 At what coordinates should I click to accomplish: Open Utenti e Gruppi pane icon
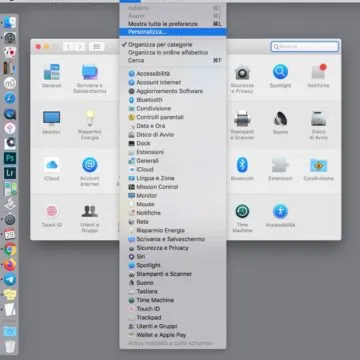pos(90,211)
